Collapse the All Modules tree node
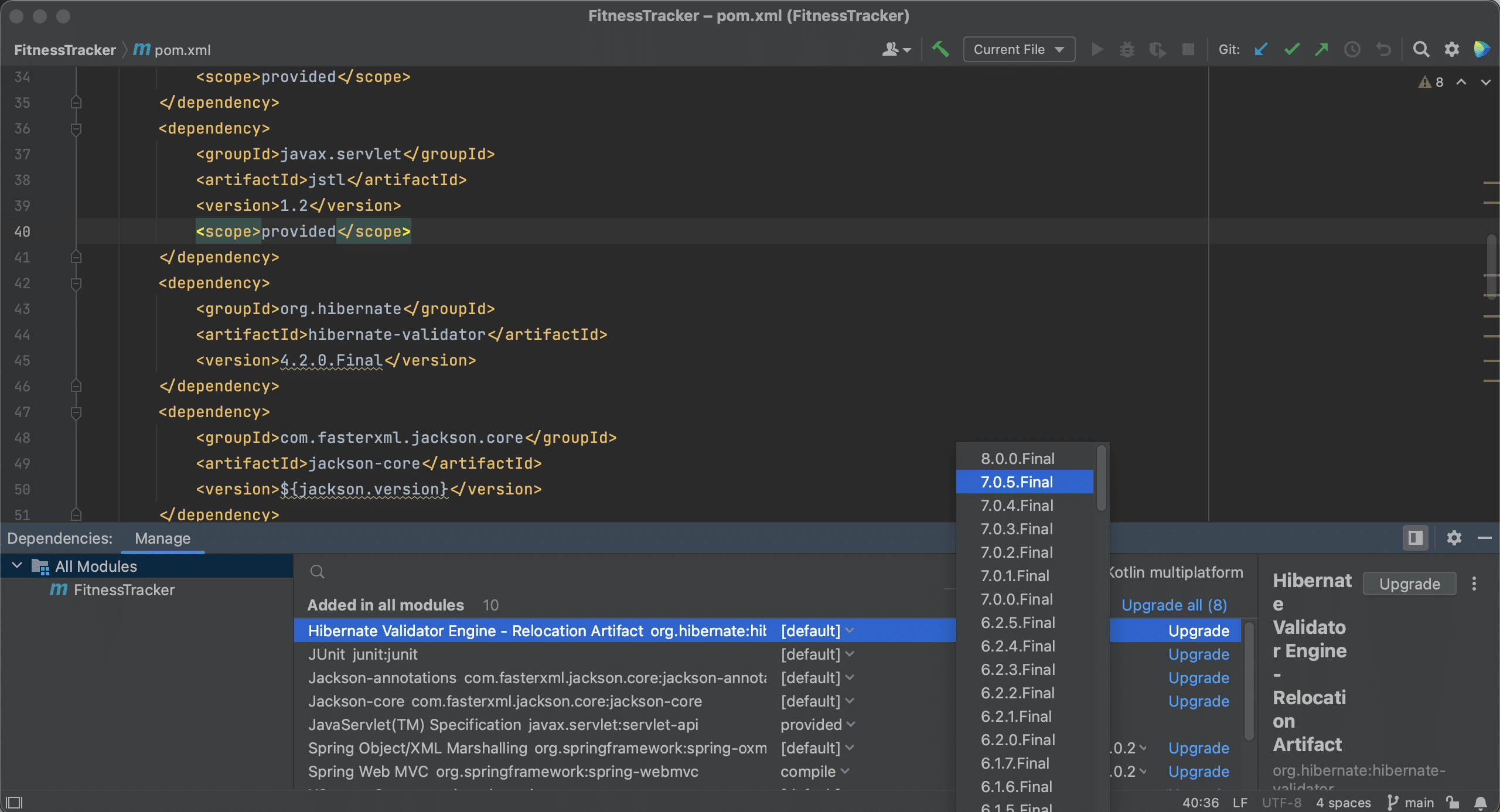Viewport: 1500px width, 812px height. [x=17, y=566]
